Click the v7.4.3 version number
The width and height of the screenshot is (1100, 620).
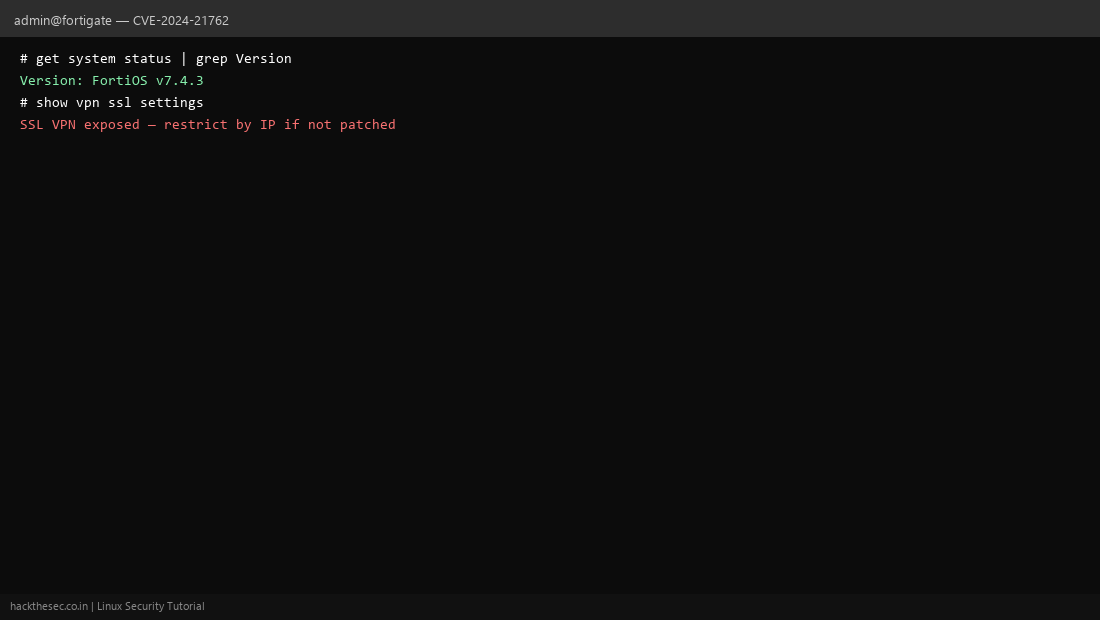tap(180, 81)
